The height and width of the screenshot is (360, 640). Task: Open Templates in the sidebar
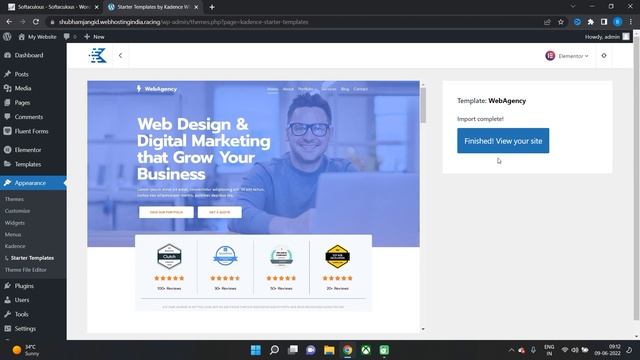28,164
